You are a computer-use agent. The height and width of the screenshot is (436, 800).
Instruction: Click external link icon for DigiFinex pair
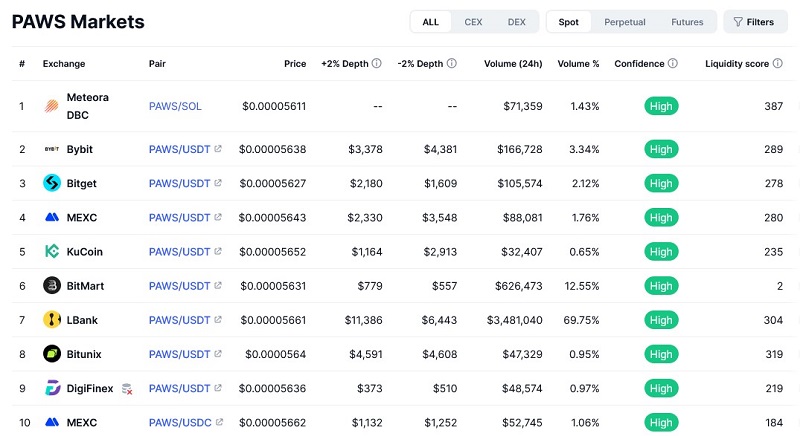click(218, 388)
